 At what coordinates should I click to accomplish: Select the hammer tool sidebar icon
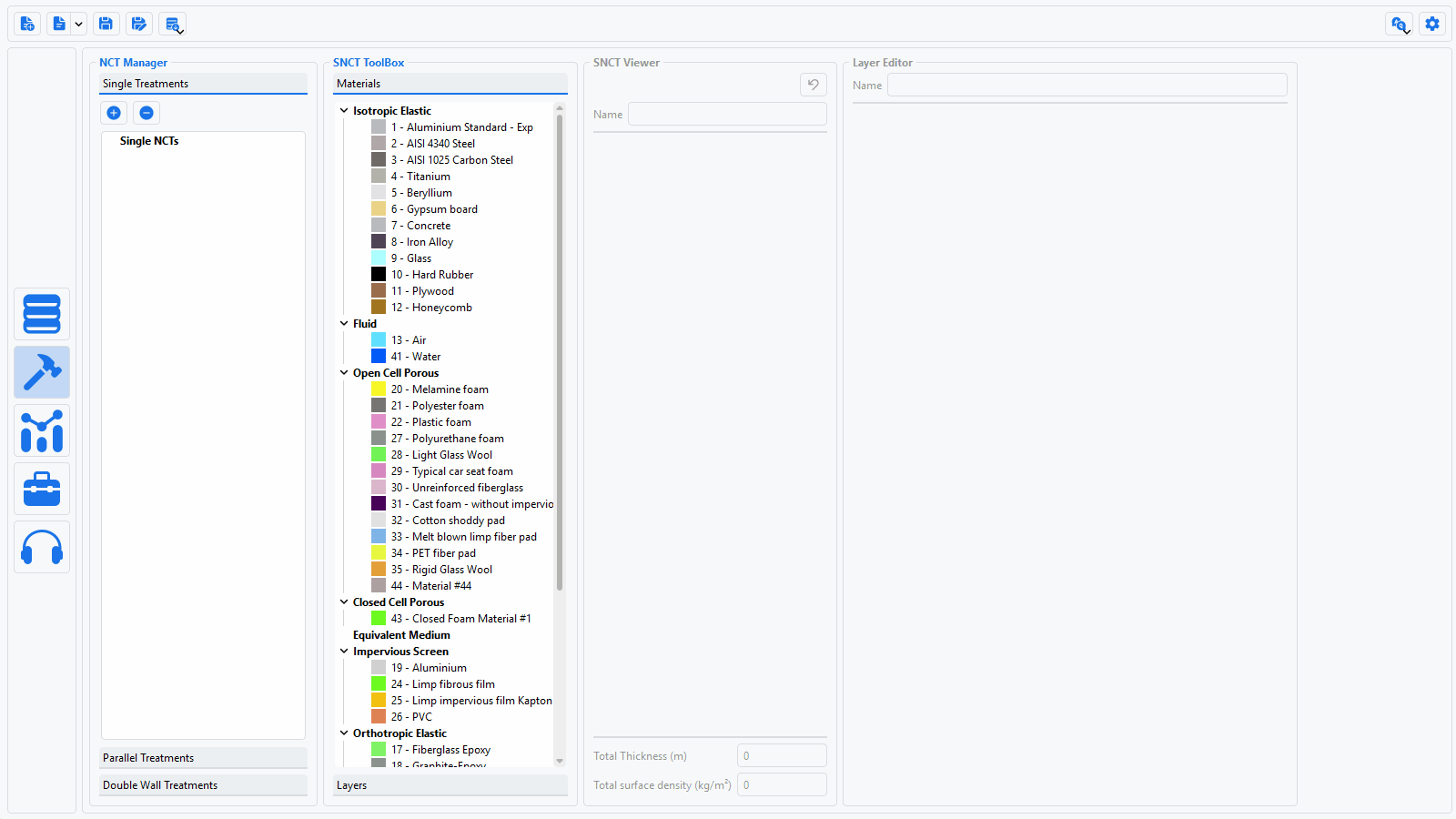(x=42, y=372)
